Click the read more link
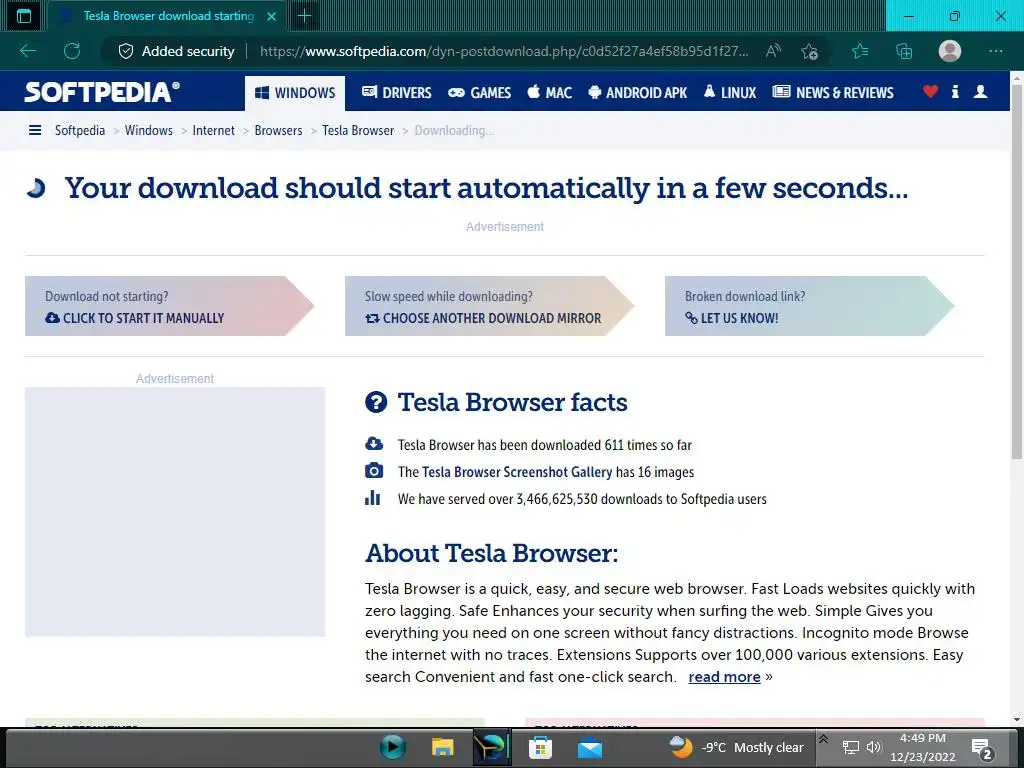Viewport: 1024px width, 768px height. click(724, 677)
